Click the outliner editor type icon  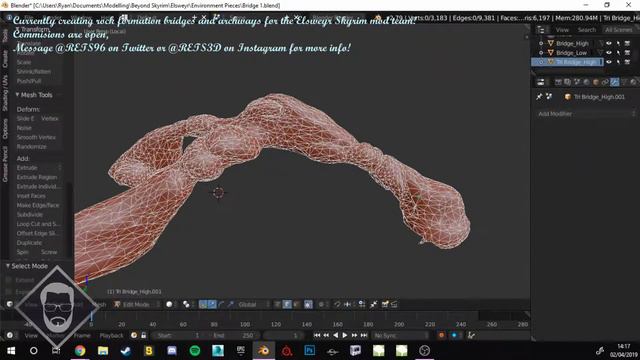tap(541, 30)
